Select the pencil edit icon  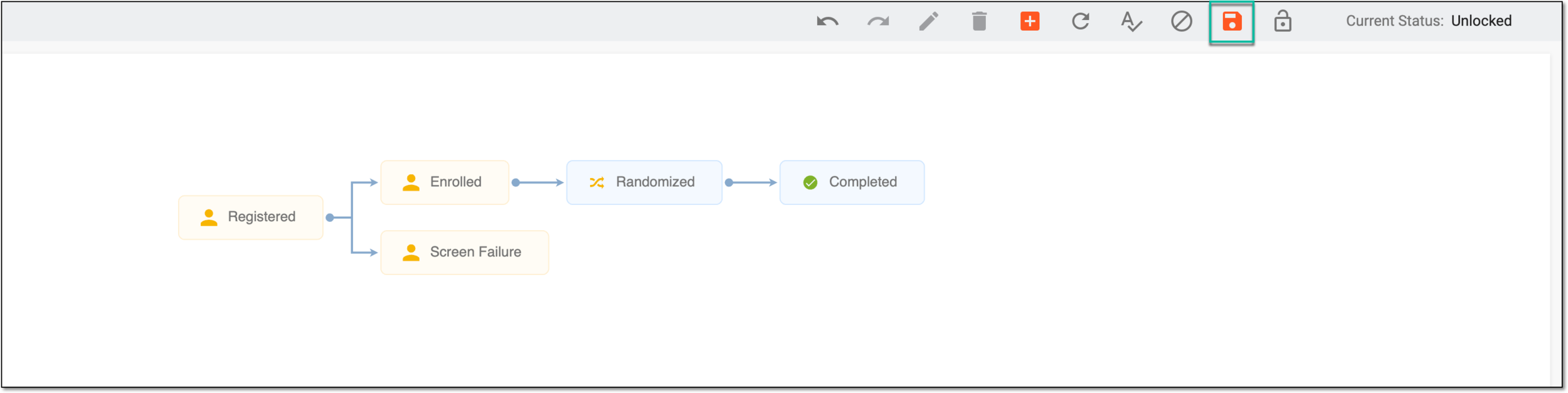929,21
